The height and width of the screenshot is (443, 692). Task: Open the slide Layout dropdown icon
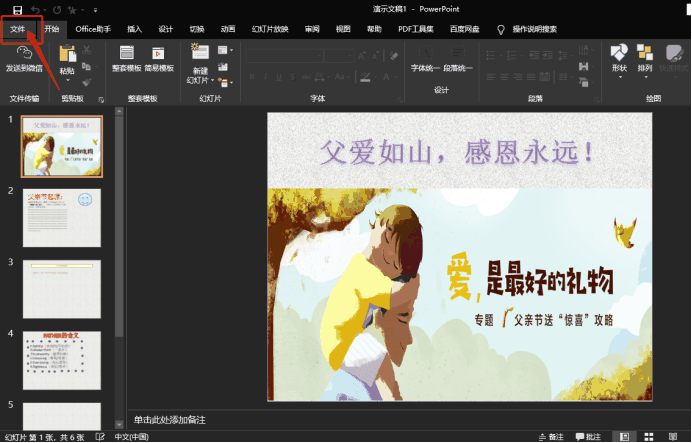[225, 50]
